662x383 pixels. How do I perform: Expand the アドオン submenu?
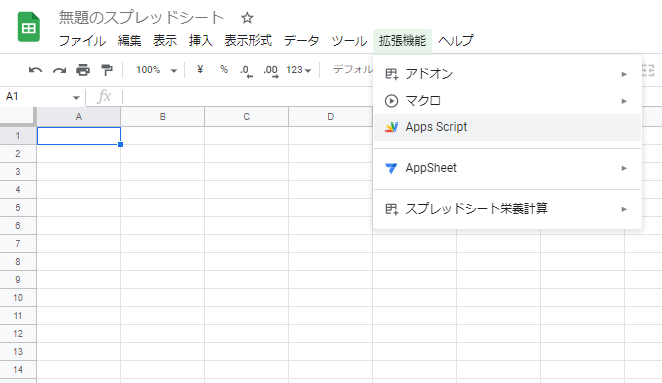[x=507, y=74]
